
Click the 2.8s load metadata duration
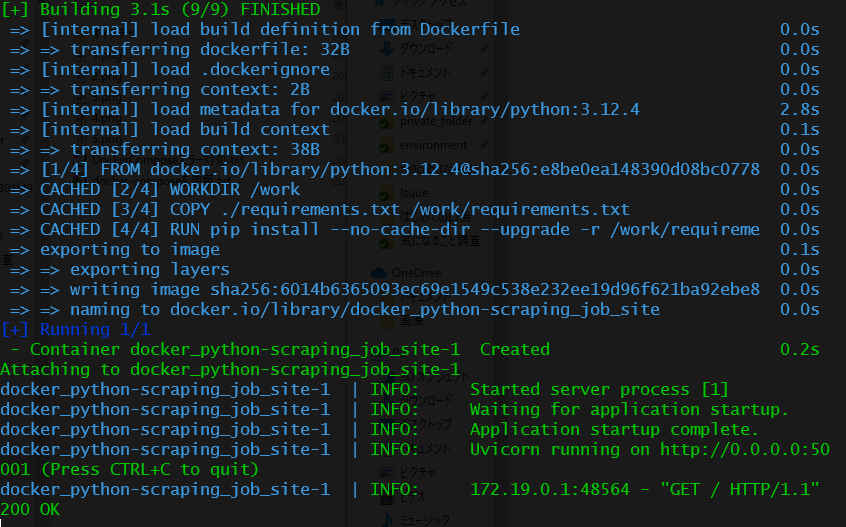coord(800,109)
